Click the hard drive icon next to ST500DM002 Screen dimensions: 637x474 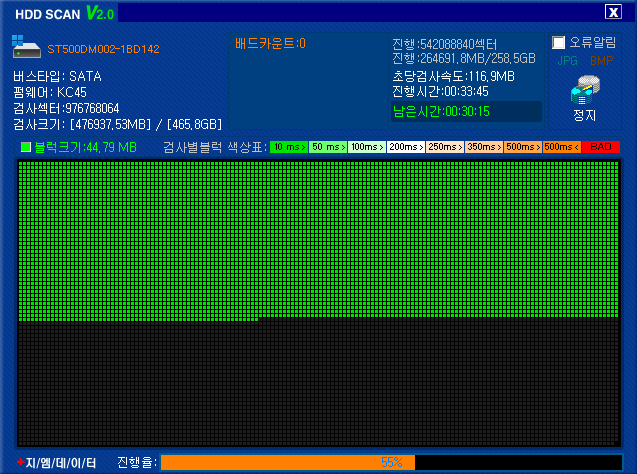point(26,47)
